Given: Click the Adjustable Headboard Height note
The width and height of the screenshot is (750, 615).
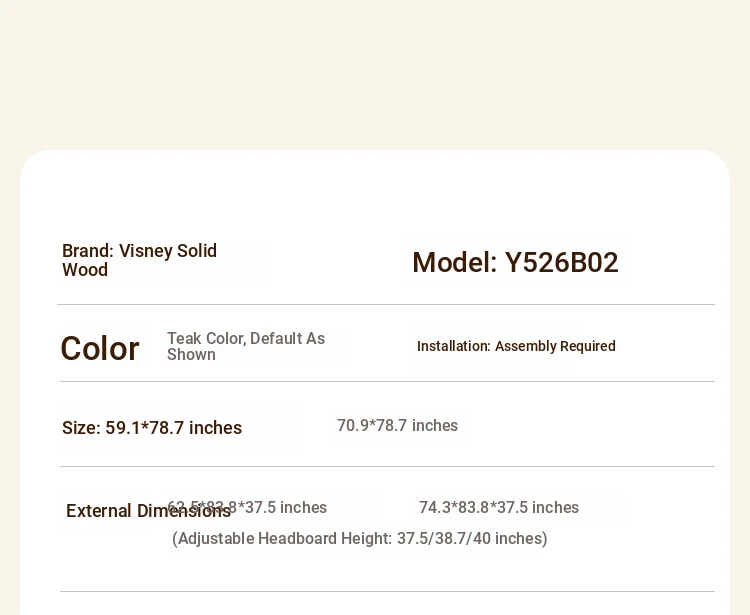Looking at the screenshot, I should tap(360, 538).
